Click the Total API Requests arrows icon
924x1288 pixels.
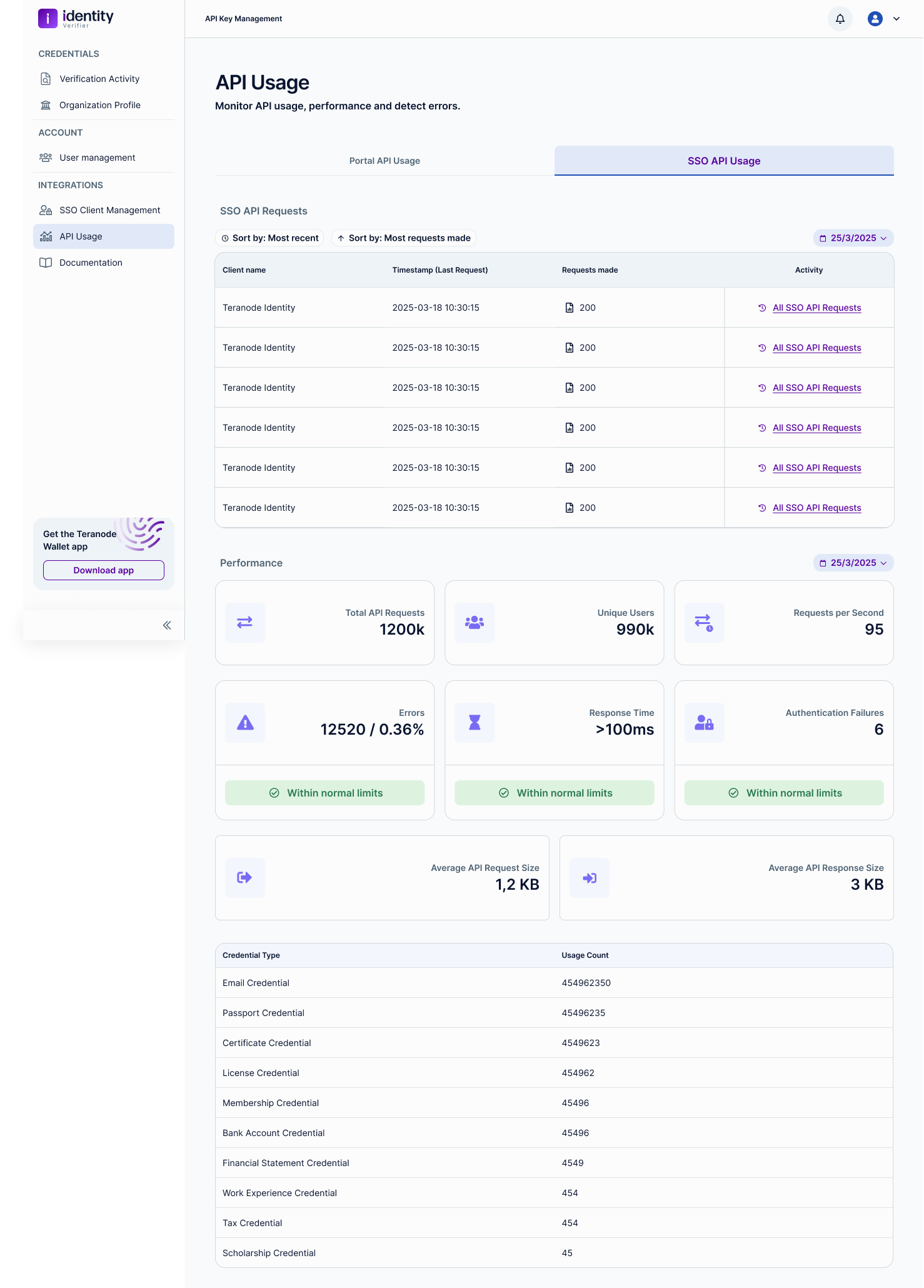tap(245, 622)
